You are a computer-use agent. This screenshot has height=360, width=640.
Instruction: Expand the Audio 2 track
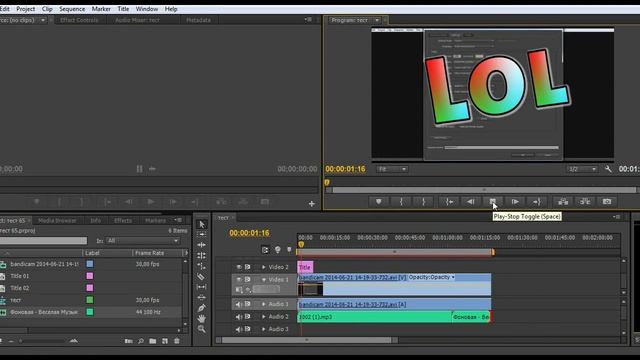pyautogui.click(x=264, y=317)
